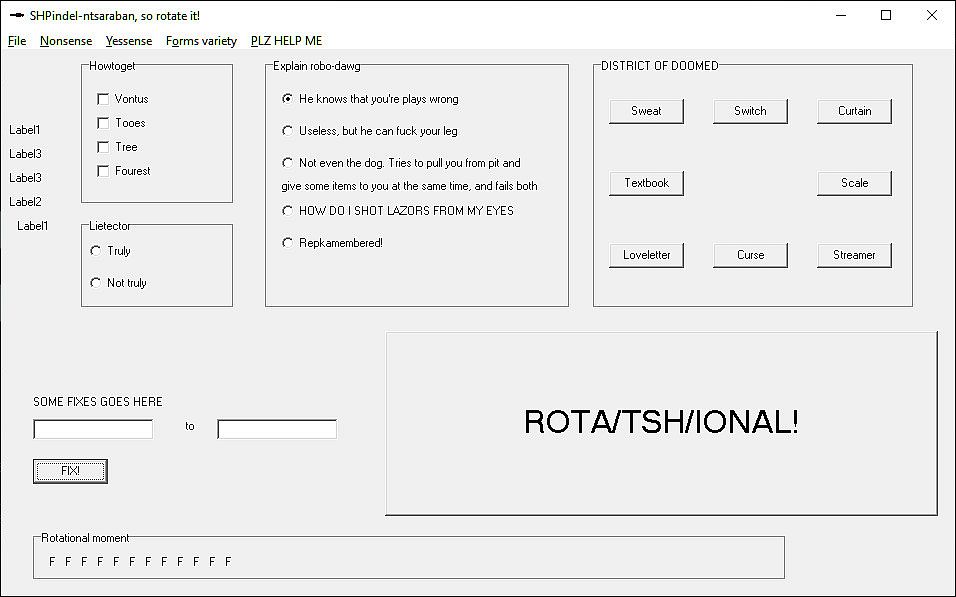
Task: Maximize the application window
Action: 886,15
